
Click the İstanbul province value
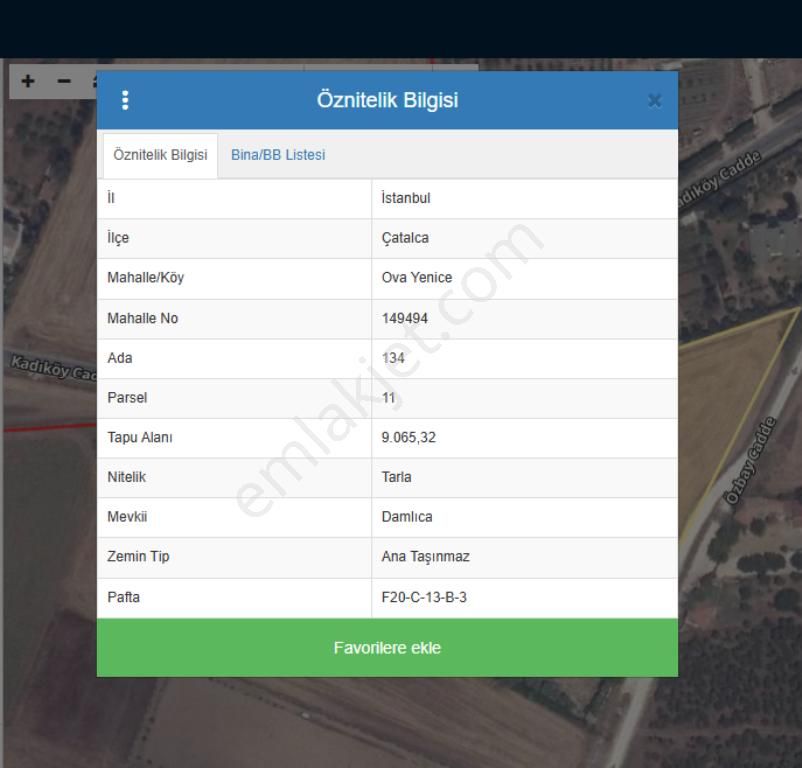point(406,198)
